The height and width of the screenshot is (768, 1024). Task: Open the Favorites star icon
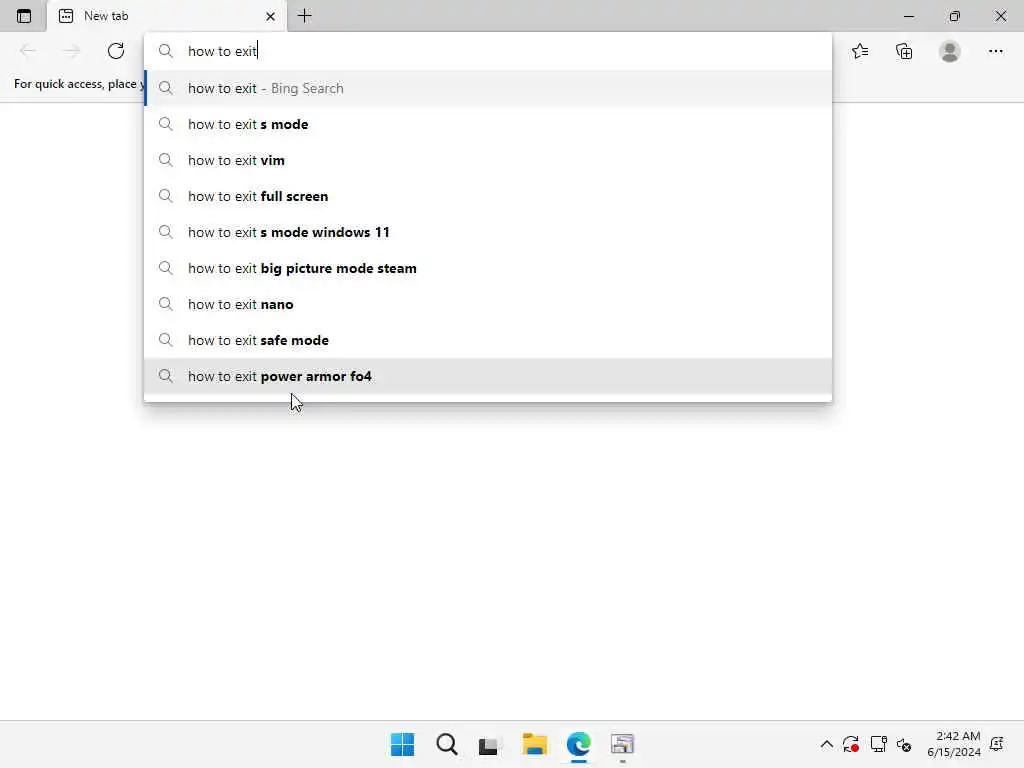[x=860, y=51]
